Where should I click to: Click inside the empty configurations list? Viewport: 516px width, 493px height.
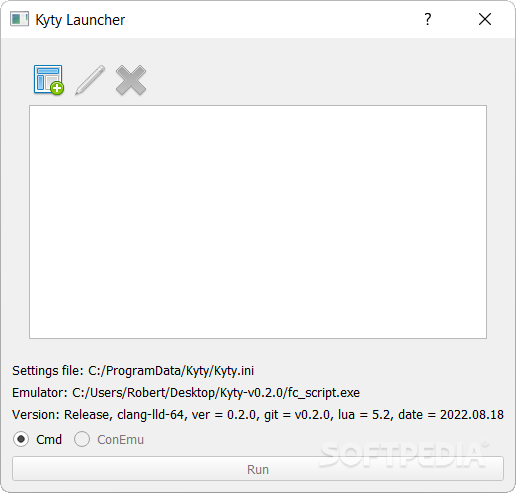pos(258,222)
